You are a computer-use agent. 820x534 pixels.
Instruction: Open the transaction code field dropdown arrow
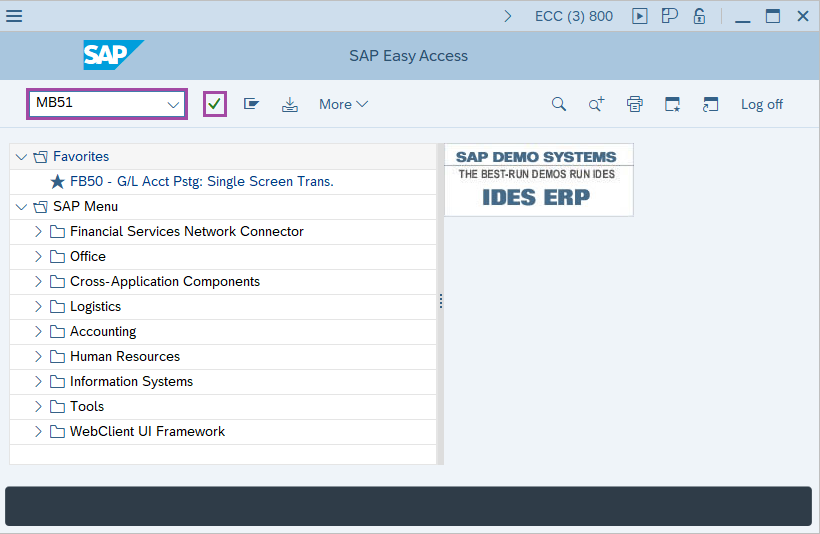pos(173,105)
